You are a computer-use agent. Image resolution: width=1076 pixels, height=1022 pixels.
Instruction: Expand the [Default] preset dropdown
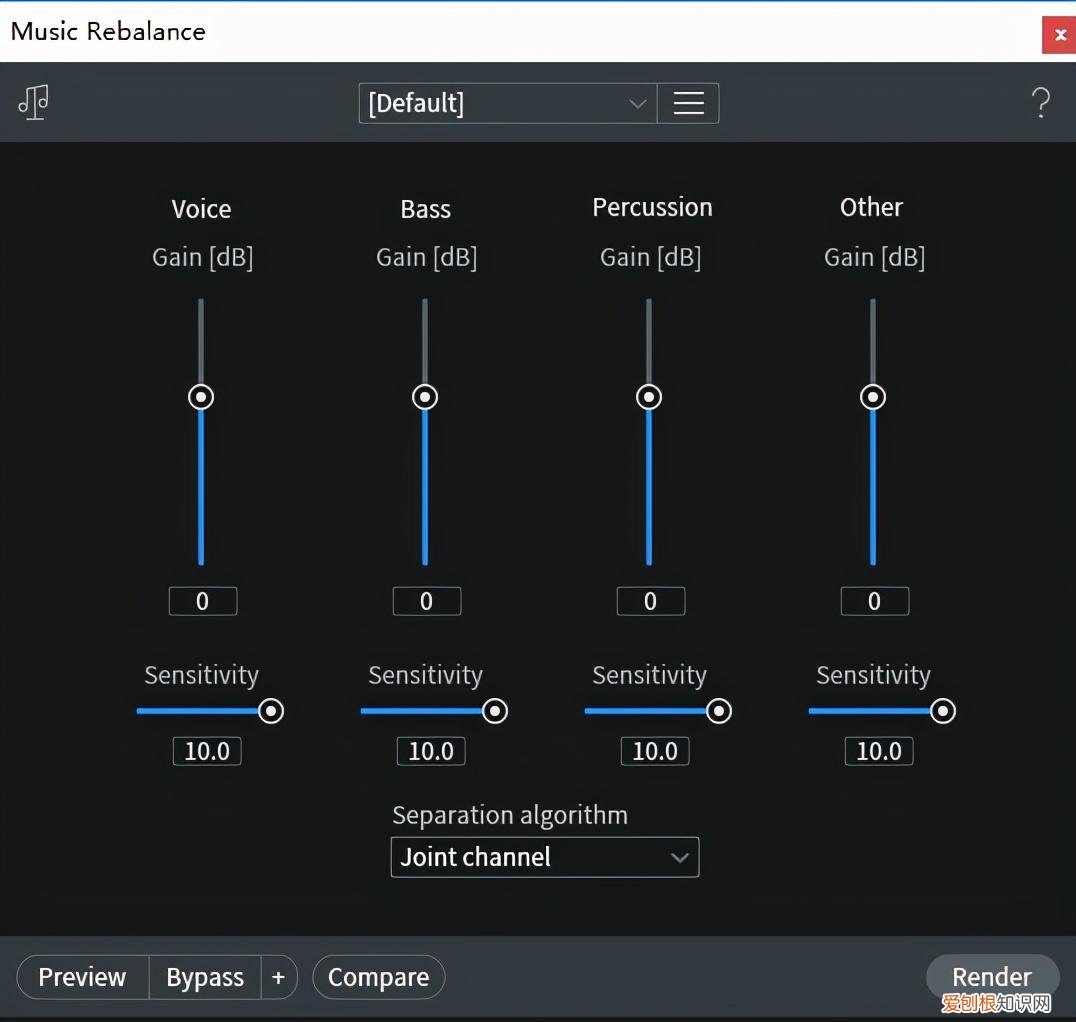point(508,103)
